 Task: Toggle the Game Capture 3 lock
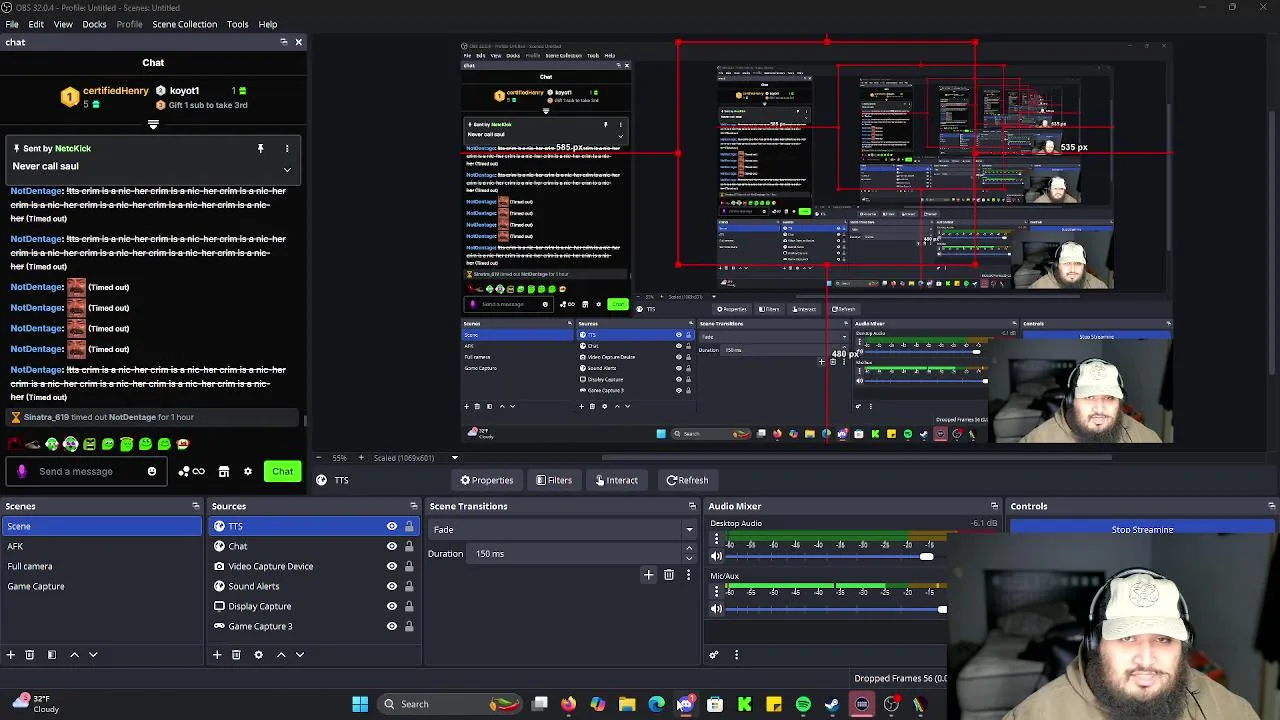coord(409,626)
